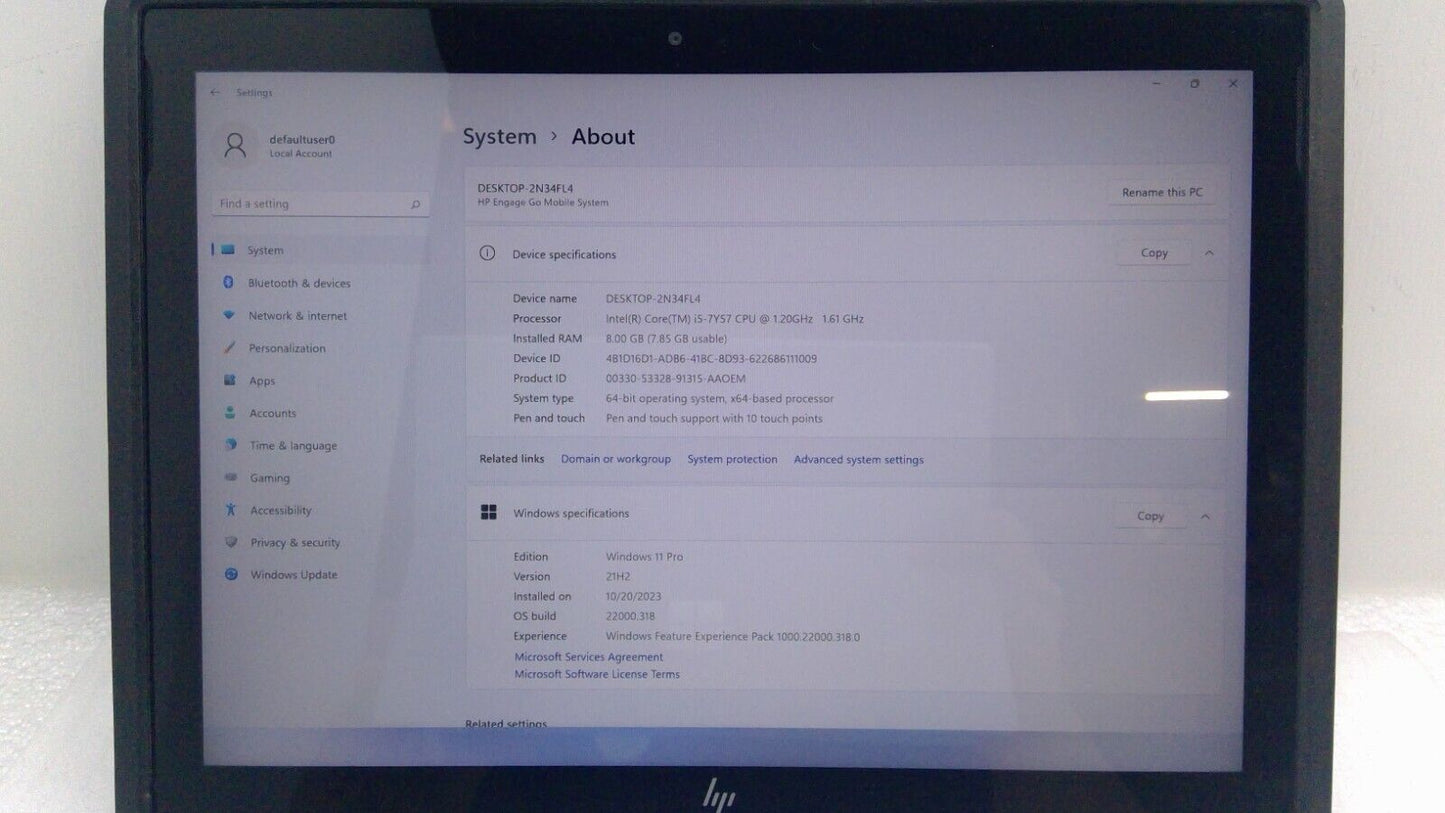
Task: Click the back arrow in Settings header
Action: point(215,92)
